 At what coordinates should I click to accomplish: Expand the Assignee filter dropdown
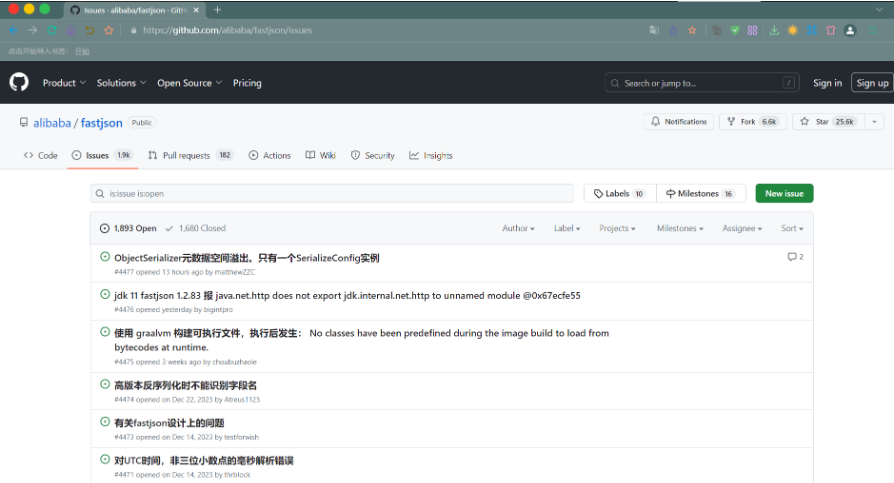point(742,228)
